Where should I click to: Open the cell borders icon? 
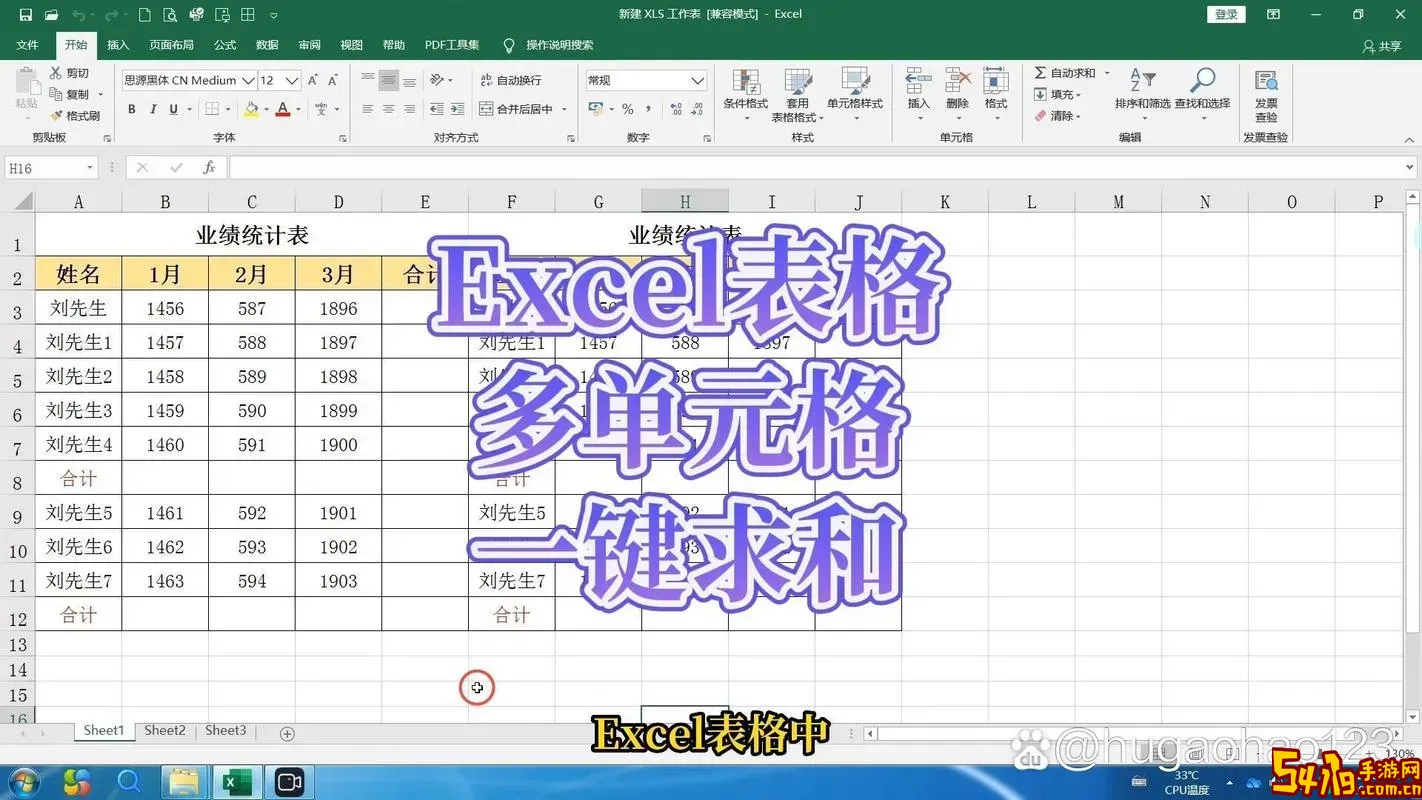(213, 109)
